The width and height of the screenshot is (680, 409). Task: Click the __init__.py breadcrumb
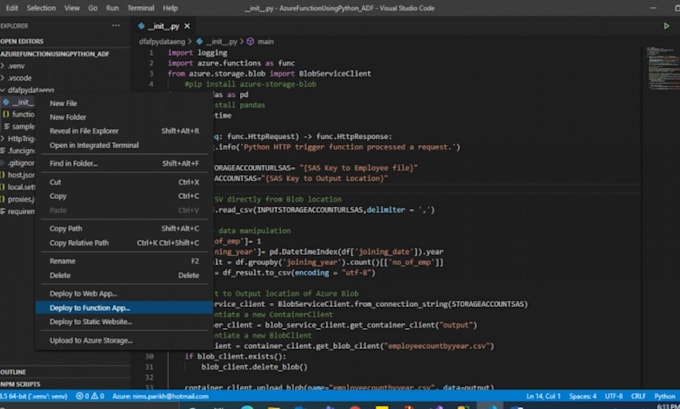tap(217, 42)
